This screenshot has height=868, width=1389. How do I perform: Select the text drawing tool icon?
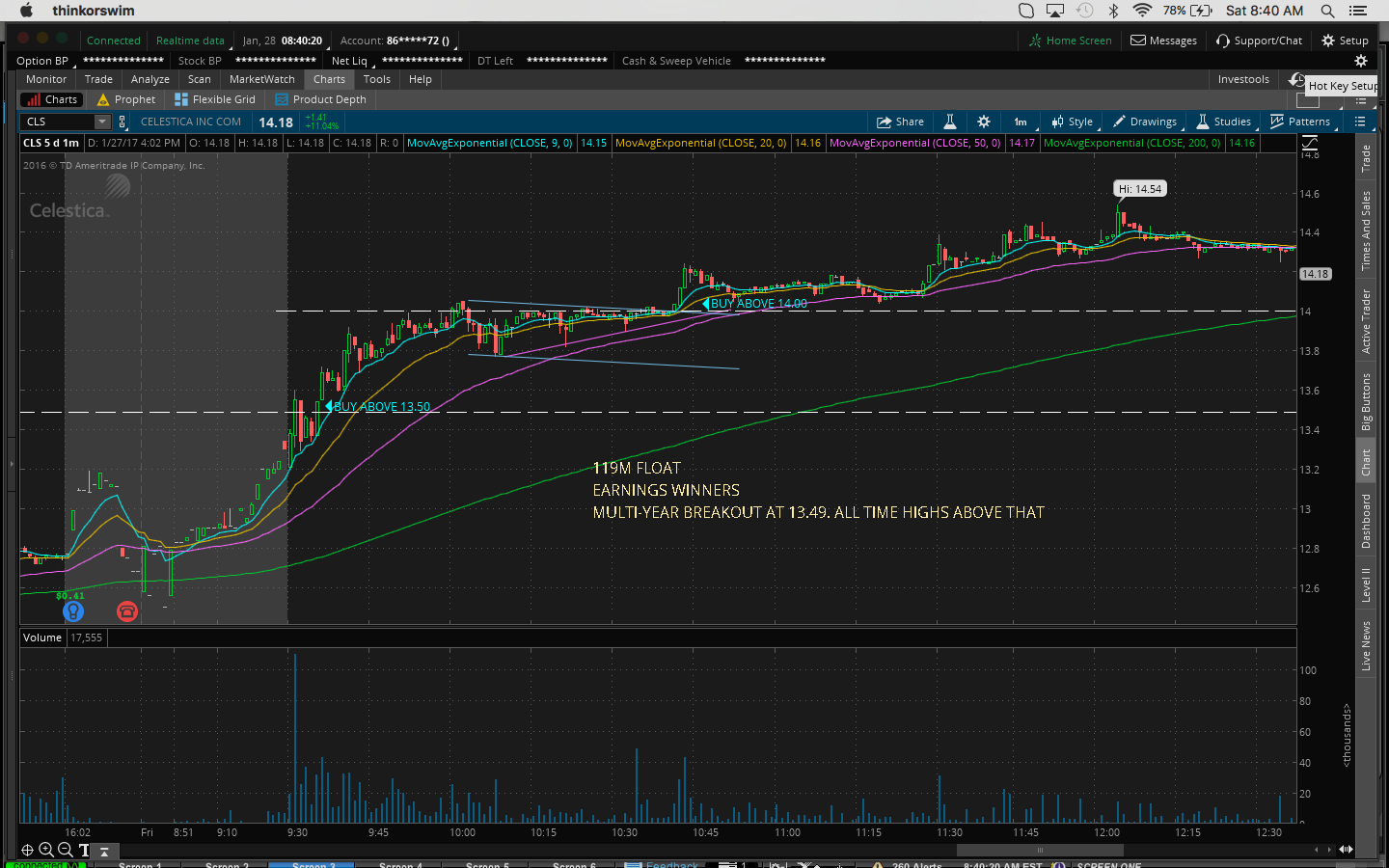click(84, 850)
